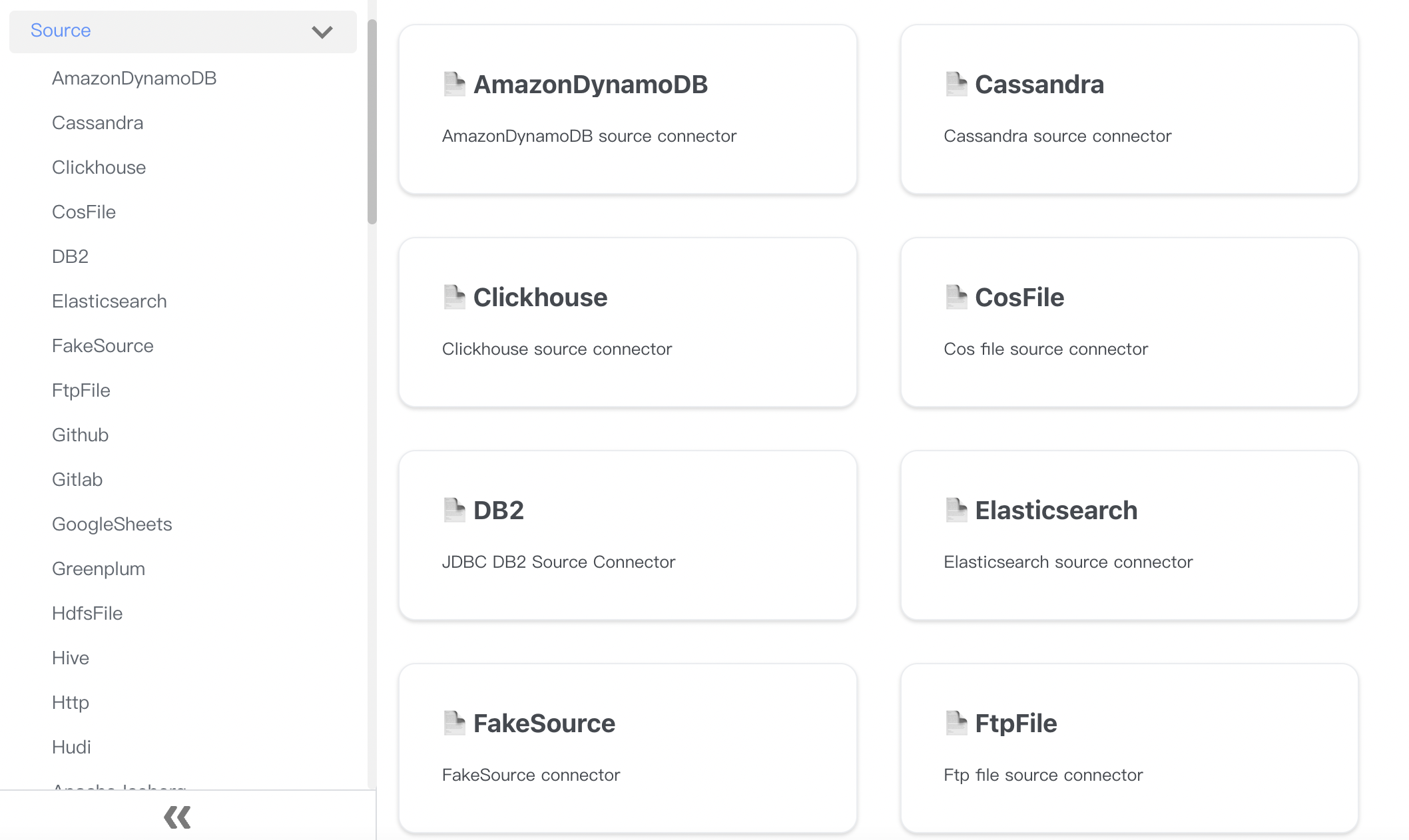Click the FakeSource card document icon
Viewport: 1409px width, 840px height.
click(454, 723)
